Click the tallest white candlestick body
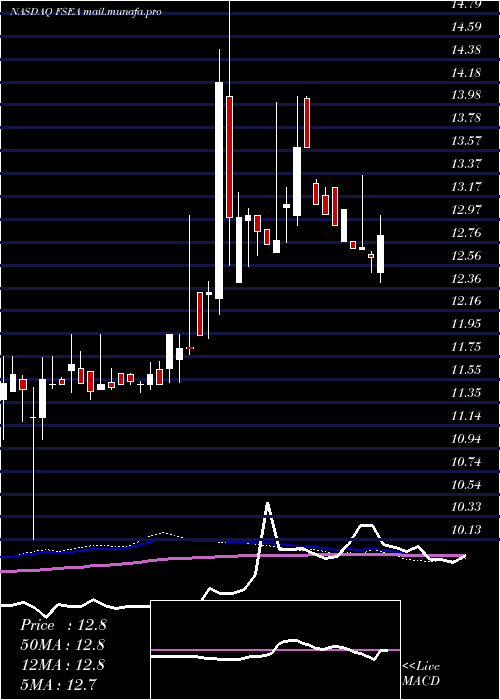Screen dimensions: 500x700 (x=219, y=191)
